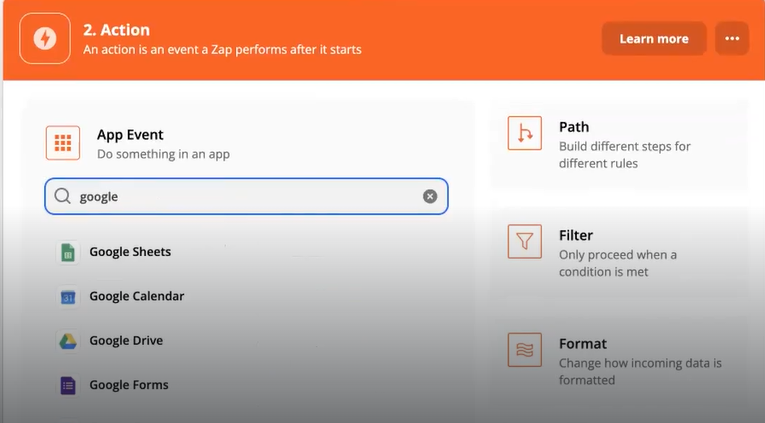
Task: Click the 'An action is an event' subtitle
Action: (222, 50)
